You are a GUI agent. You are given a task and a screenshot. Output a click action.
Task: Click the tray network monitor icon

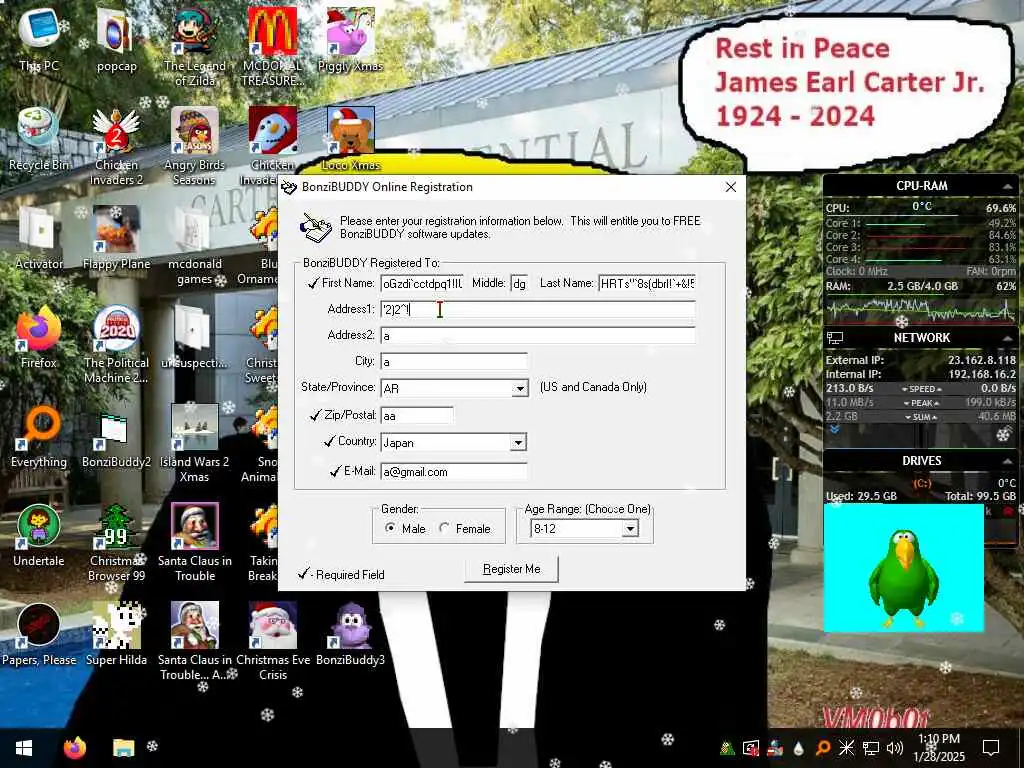pyautogui.click(x=871, y=748)
